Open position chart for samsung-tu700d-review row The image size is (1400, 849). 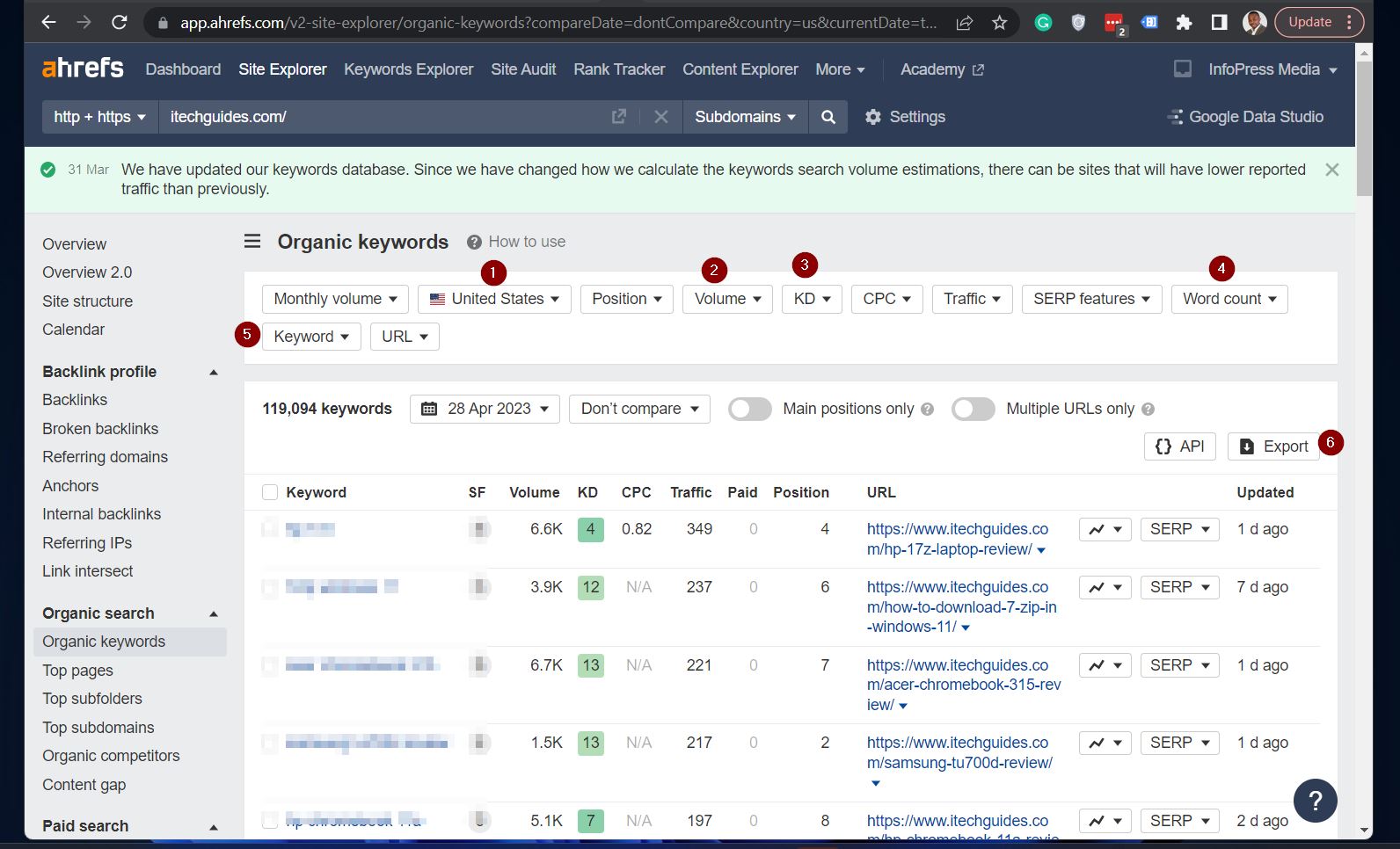1105,743
